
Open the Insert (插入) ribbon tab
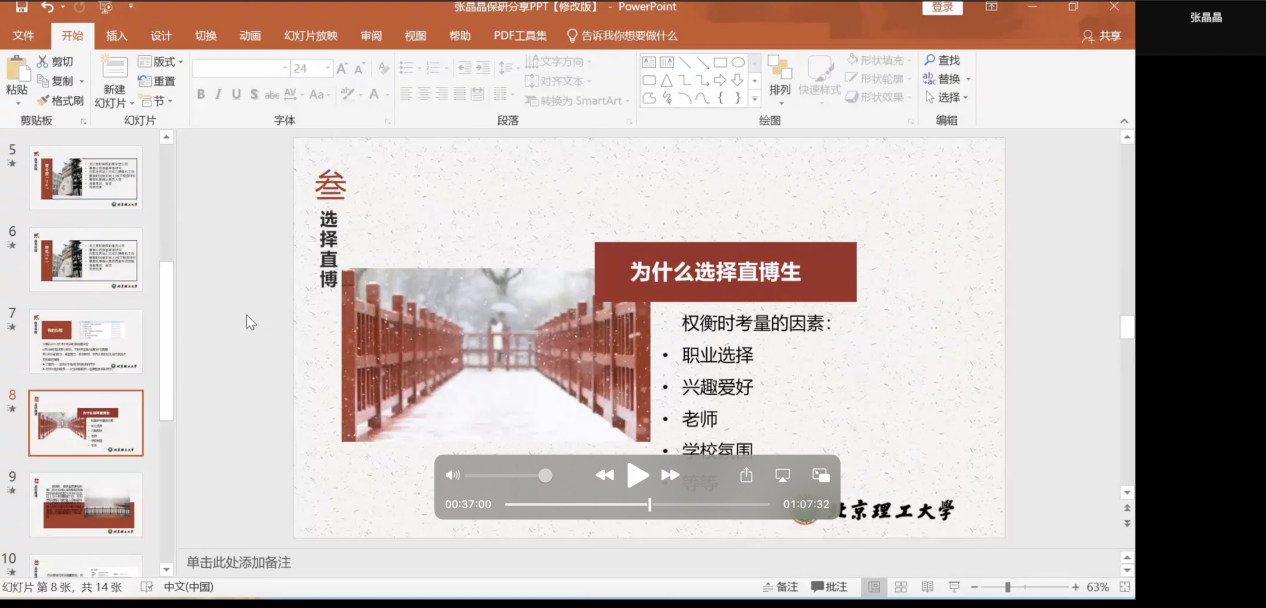coord(117,36)
